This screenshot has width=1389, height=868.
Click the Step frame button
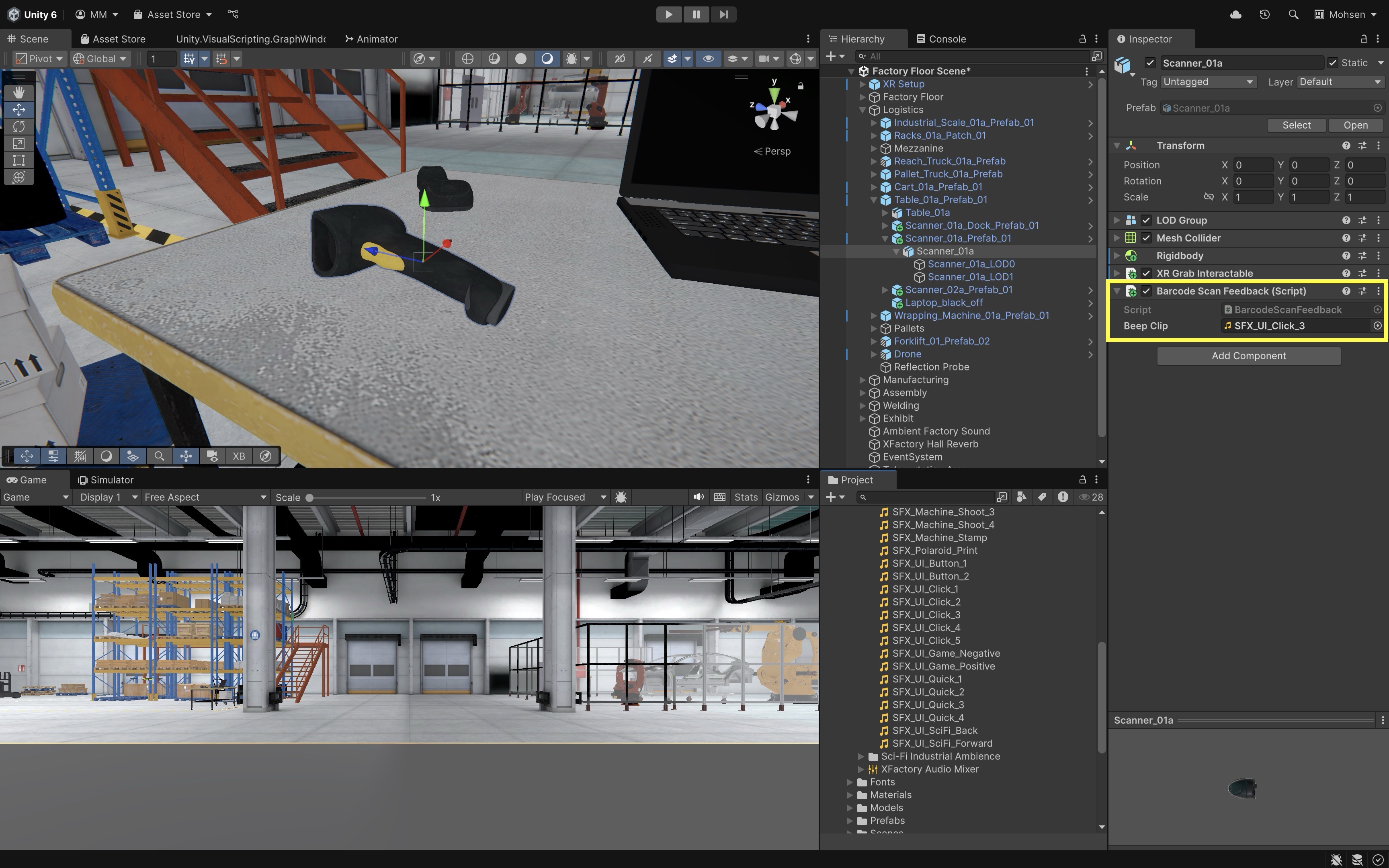click(723, 14)
